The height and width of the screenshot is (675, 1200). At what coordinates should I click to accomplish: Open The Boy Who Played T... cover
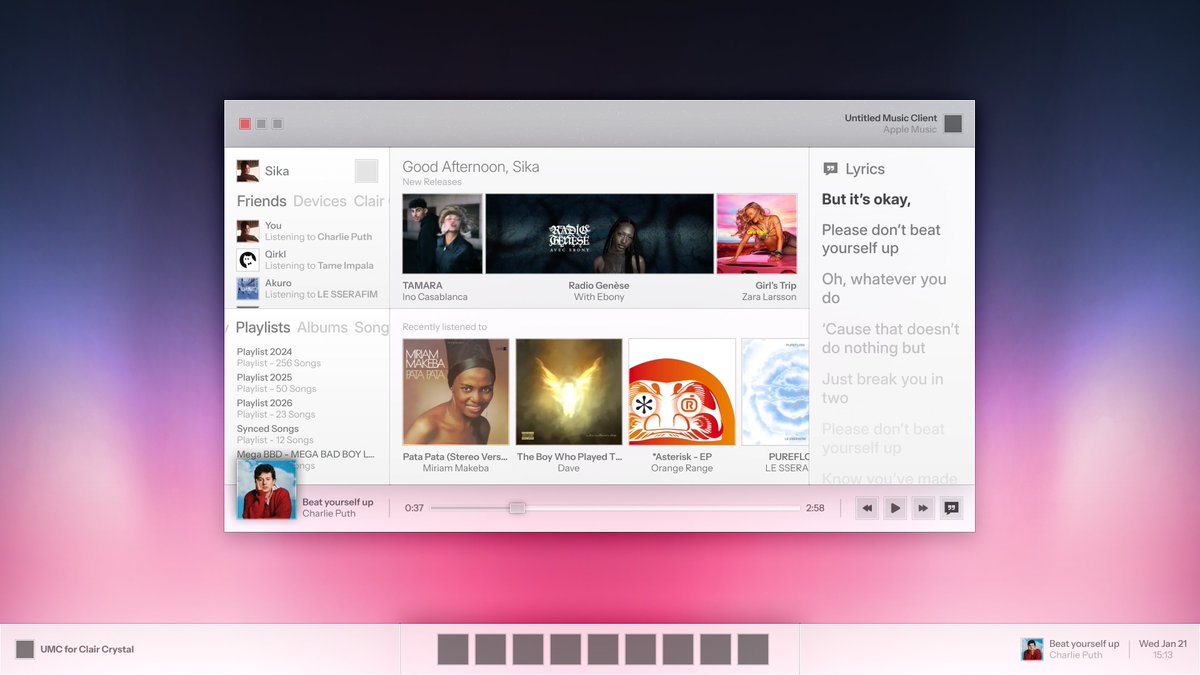coord(569,392)
